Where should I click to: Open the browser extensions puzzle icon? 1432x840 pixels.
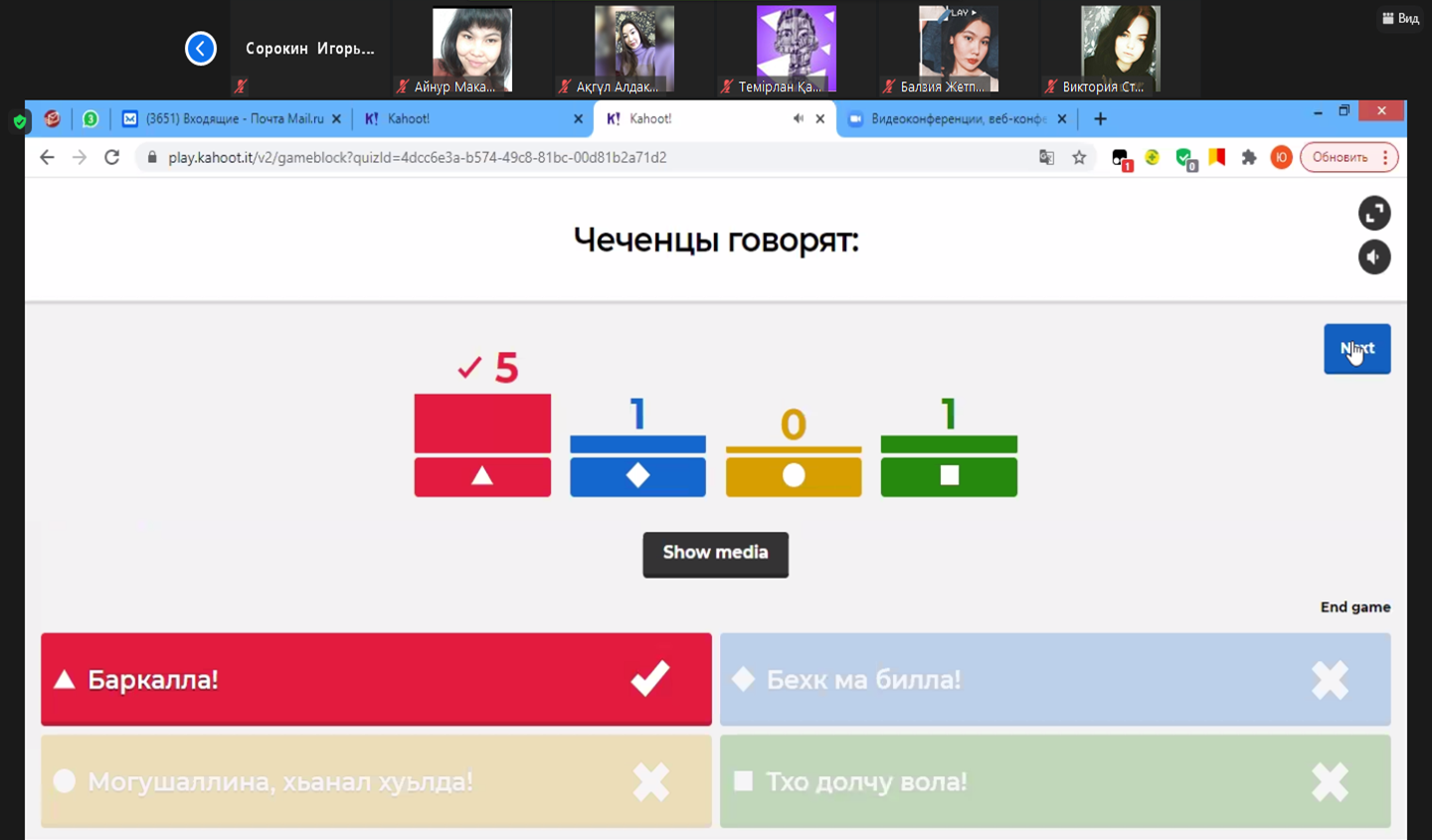[x=1249, y=157]
